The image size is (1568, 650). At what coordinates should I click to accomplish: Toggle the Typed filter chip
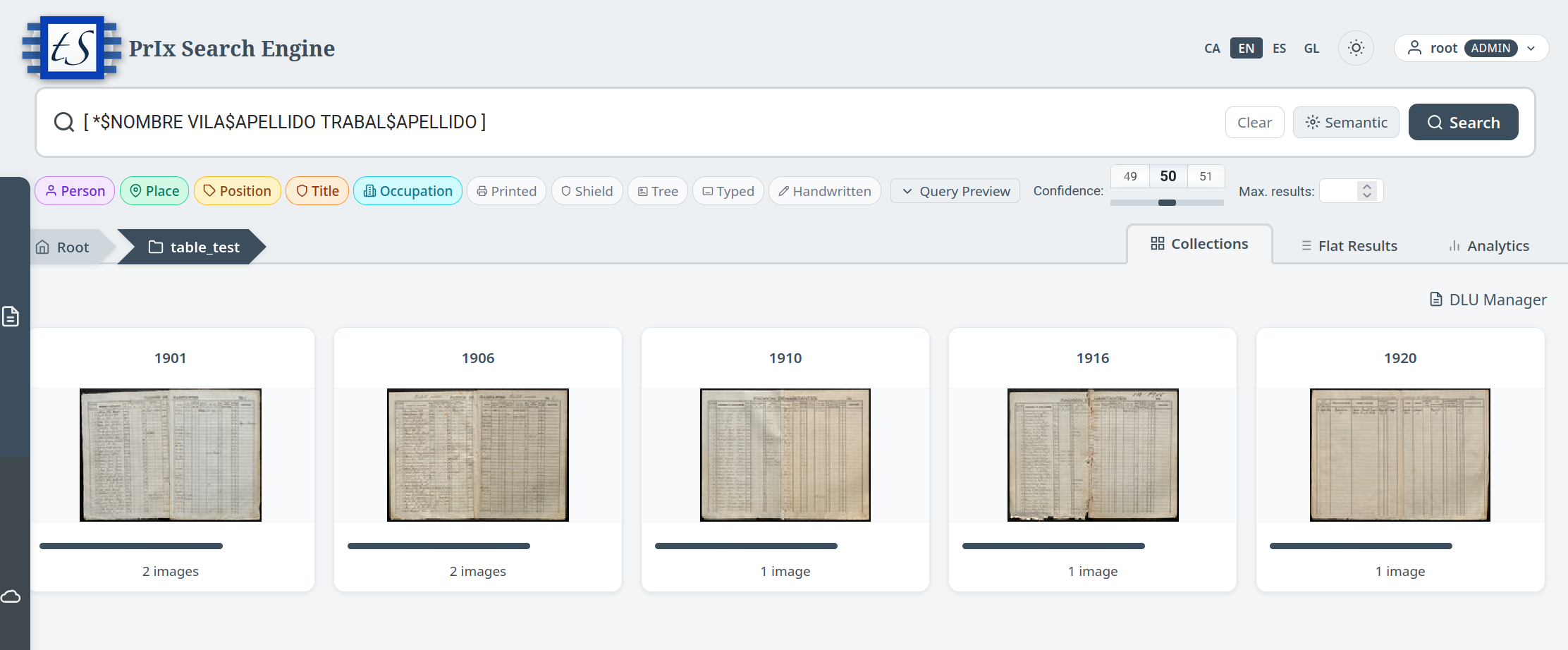click(x=728, y=191)
